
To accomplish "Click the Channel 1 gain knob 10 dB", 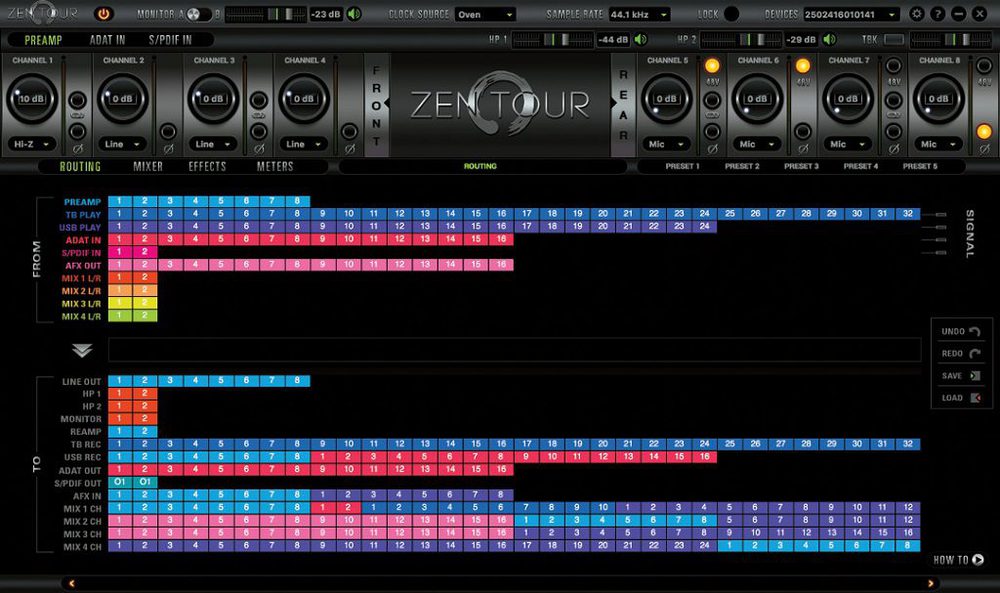I will pos(31,99).
